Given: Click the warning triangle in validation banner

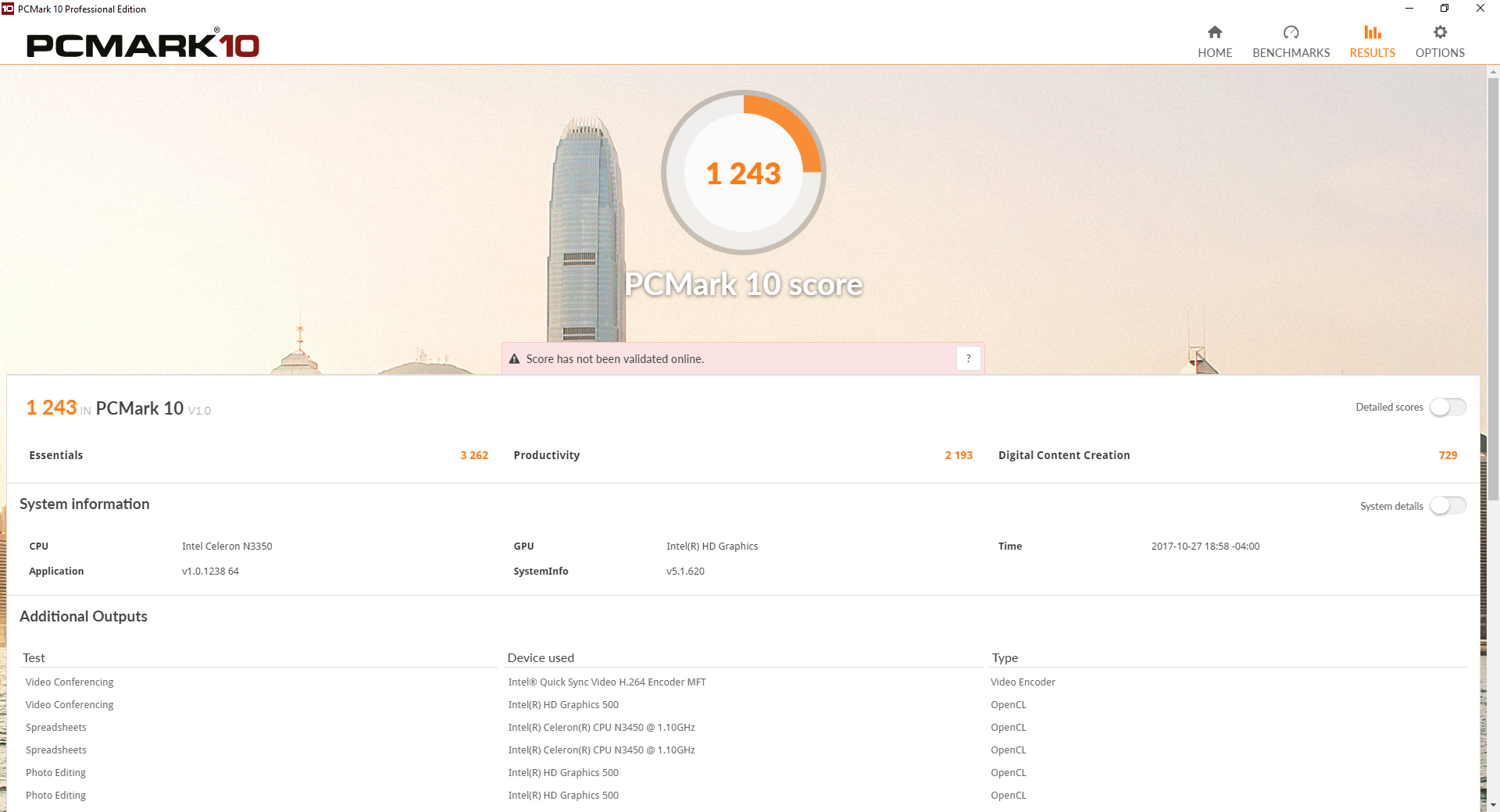Looking at the screenshot, I should [514, 359].
